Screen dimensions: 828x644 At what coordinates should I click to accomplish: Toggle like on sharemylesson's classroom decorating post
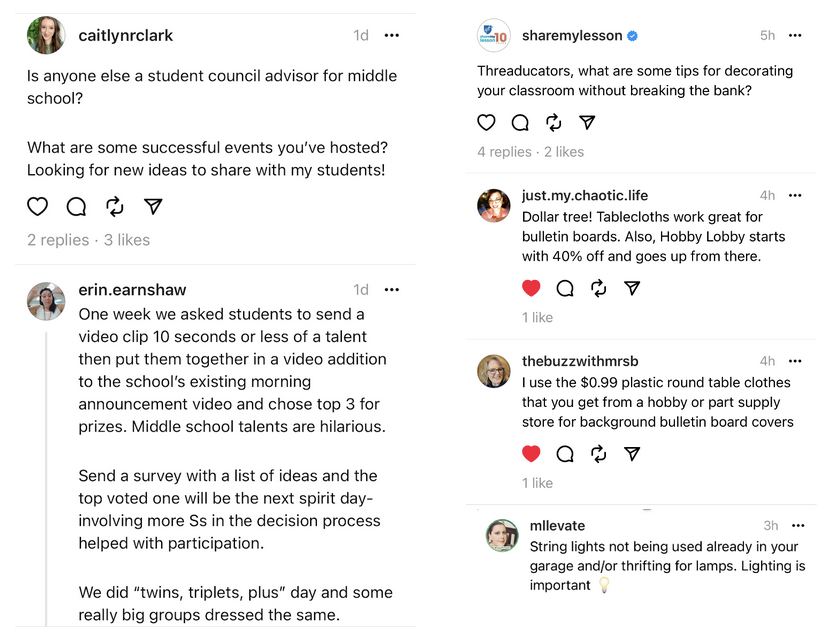point(486,122)
